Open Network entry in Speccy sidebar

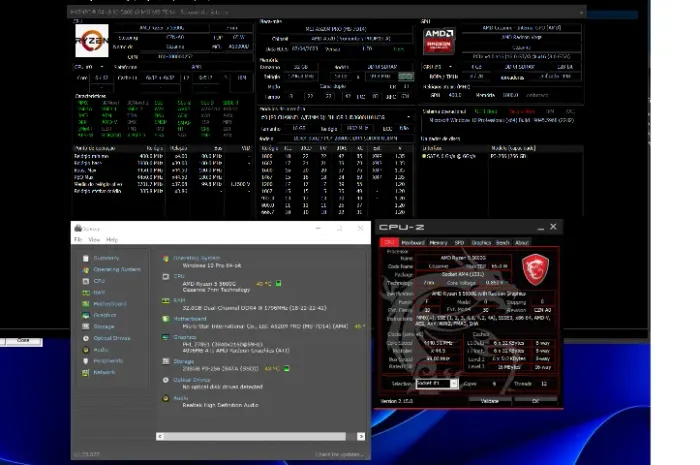point(104,372)
